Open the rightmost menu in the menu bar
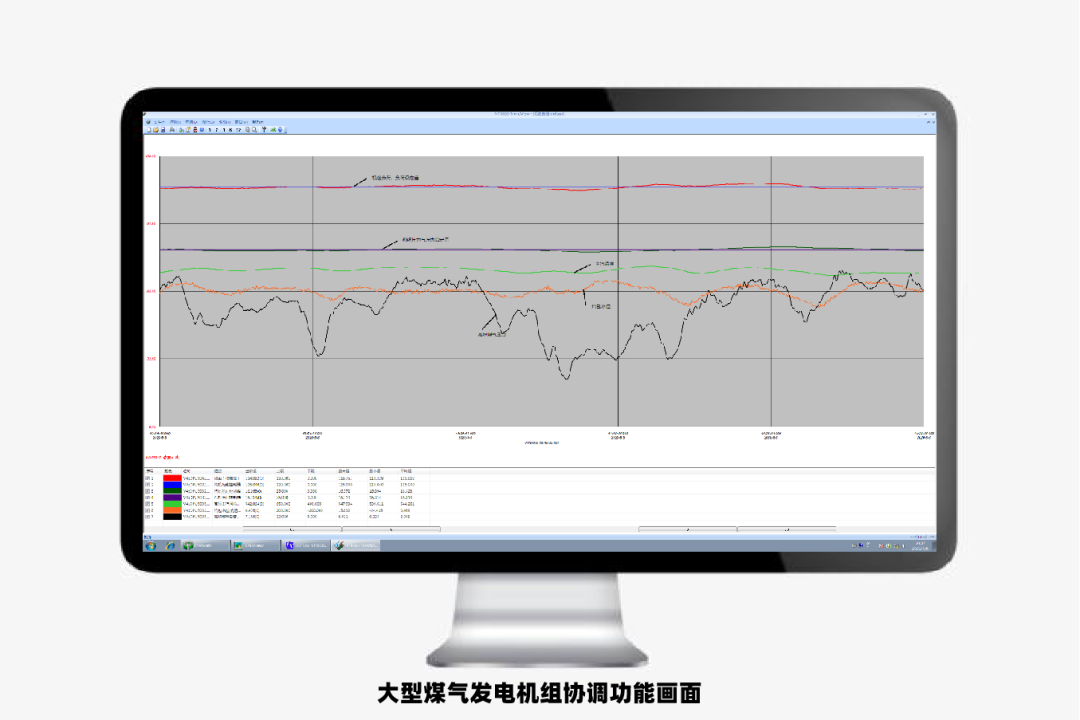The height and width of the screenshot is (720, 1080). tap(257, 122)
